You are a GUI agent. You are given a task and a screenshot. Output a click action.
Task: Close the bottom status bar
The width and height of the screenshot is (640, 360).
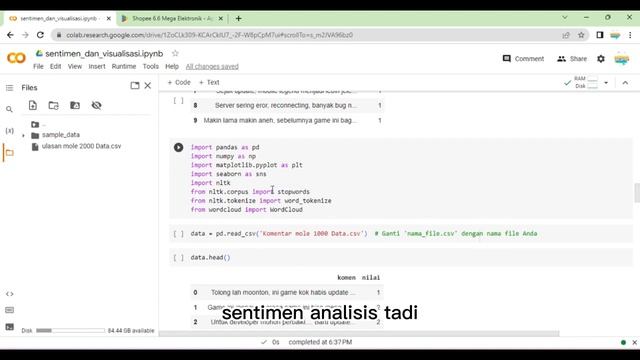634,342
